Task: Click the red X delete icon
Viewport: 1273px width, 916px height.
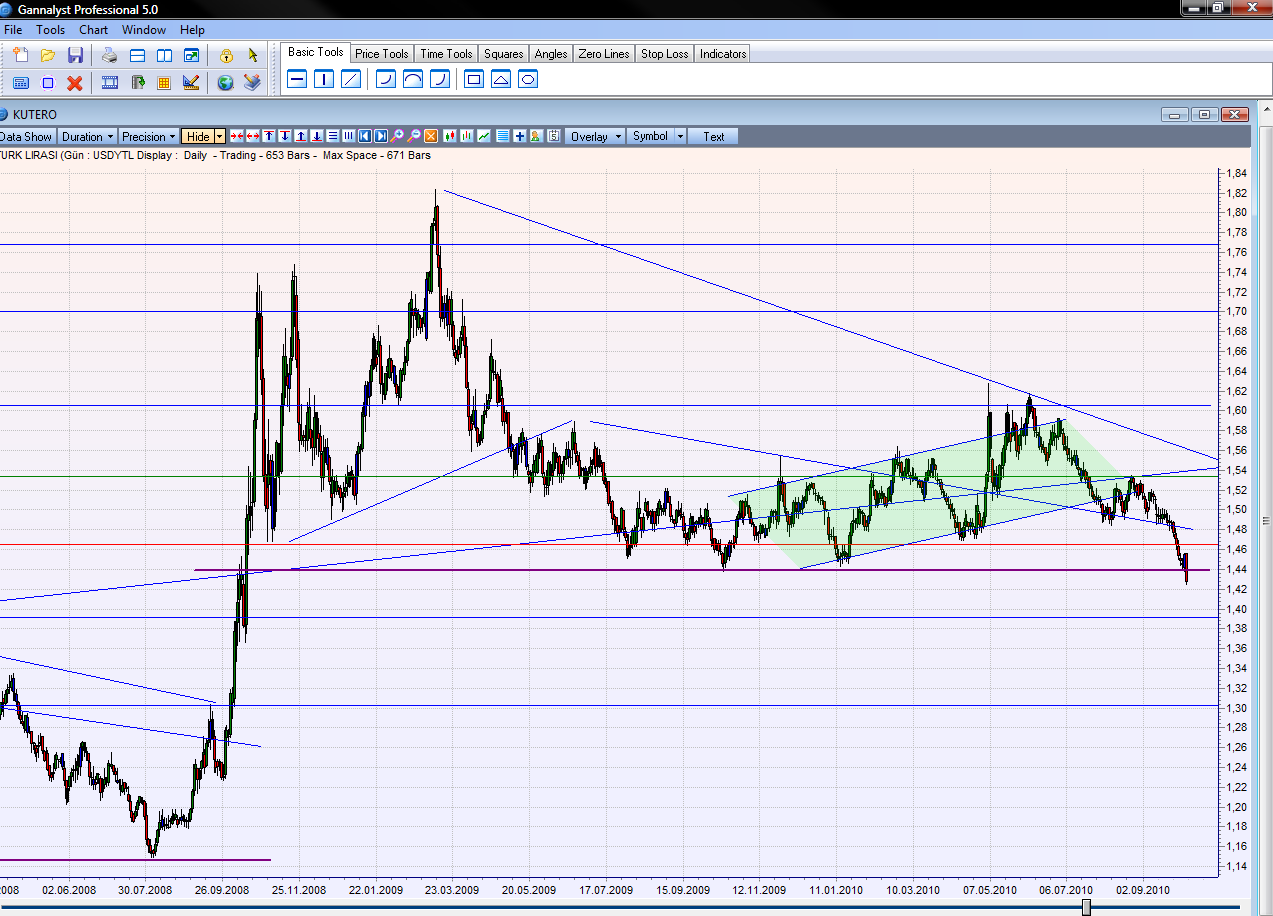Action: pos(75,83)
